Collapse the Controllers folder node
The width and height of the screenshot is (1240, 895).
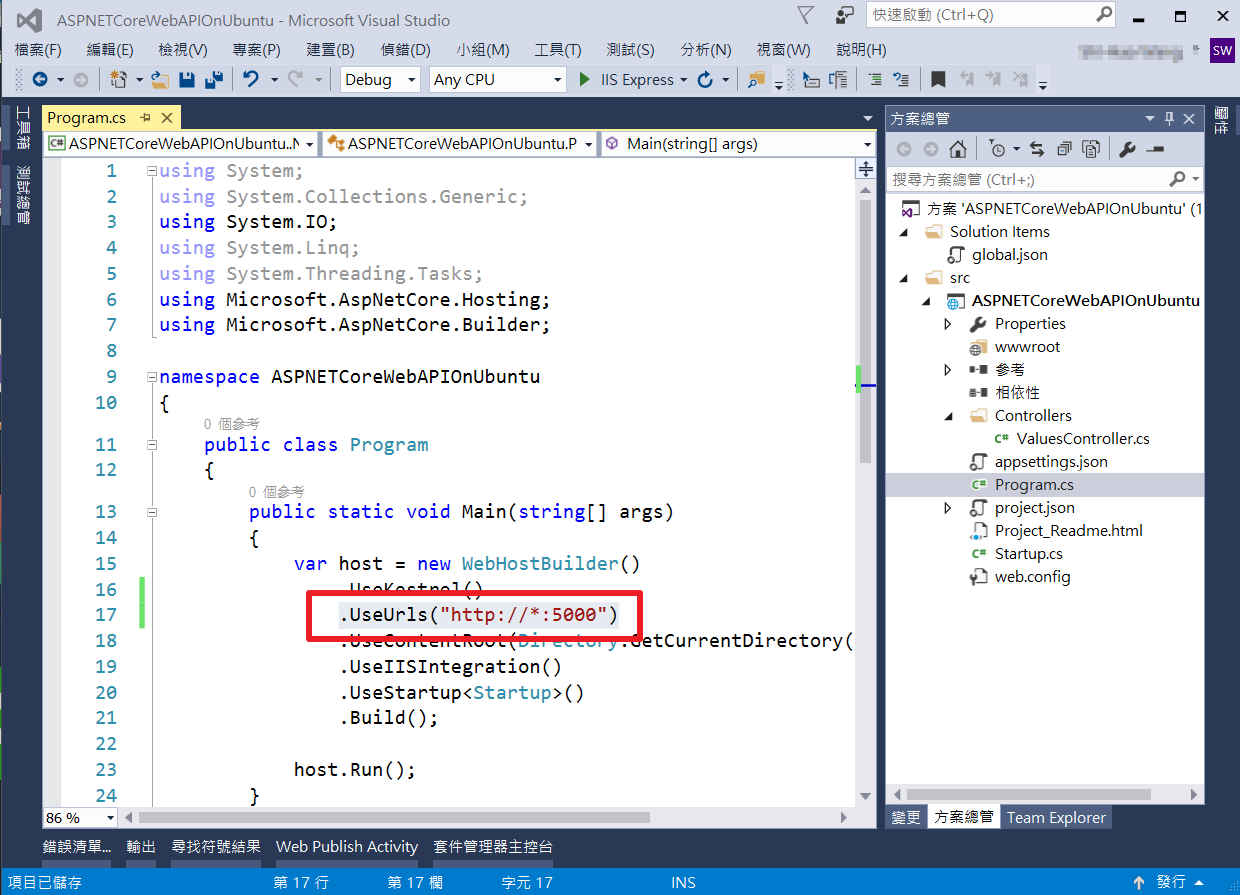point(948,416)
